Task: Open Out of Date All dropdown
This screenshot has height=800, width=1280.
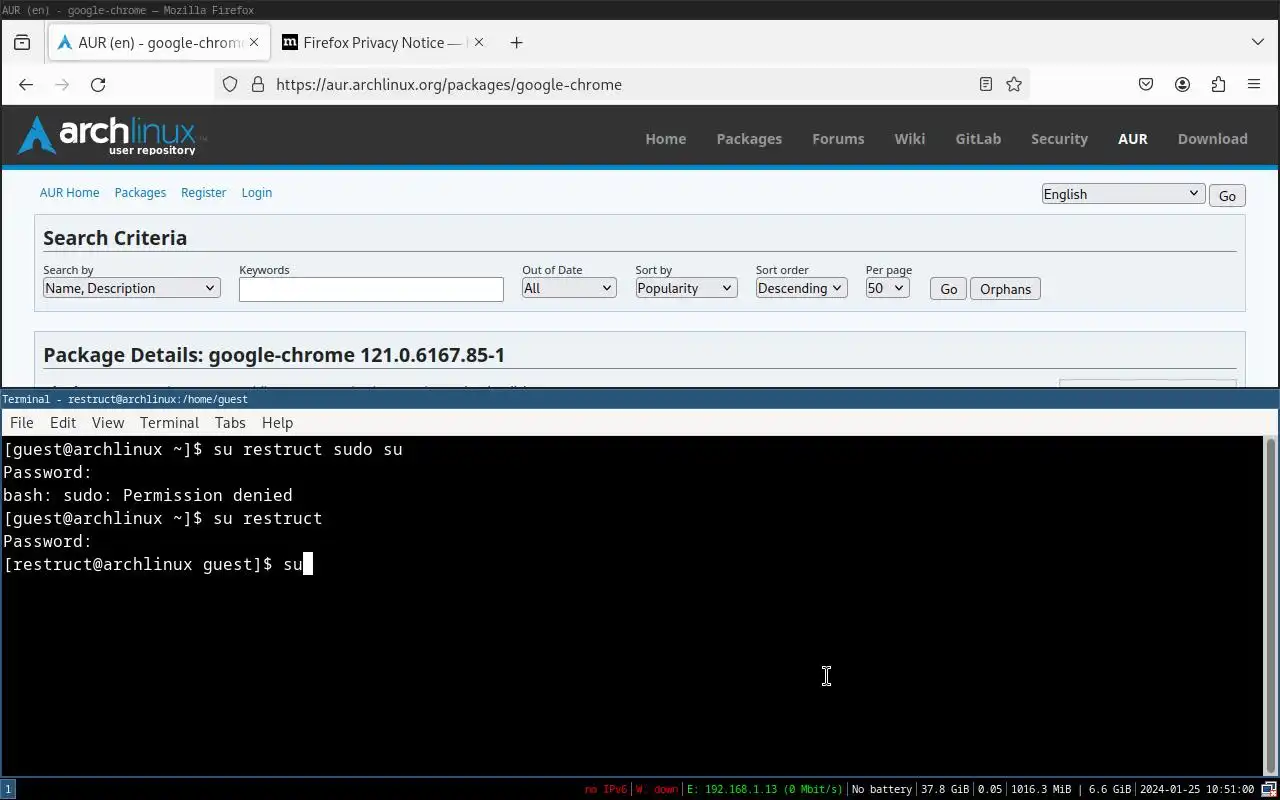Action: (x=569, y=288)
